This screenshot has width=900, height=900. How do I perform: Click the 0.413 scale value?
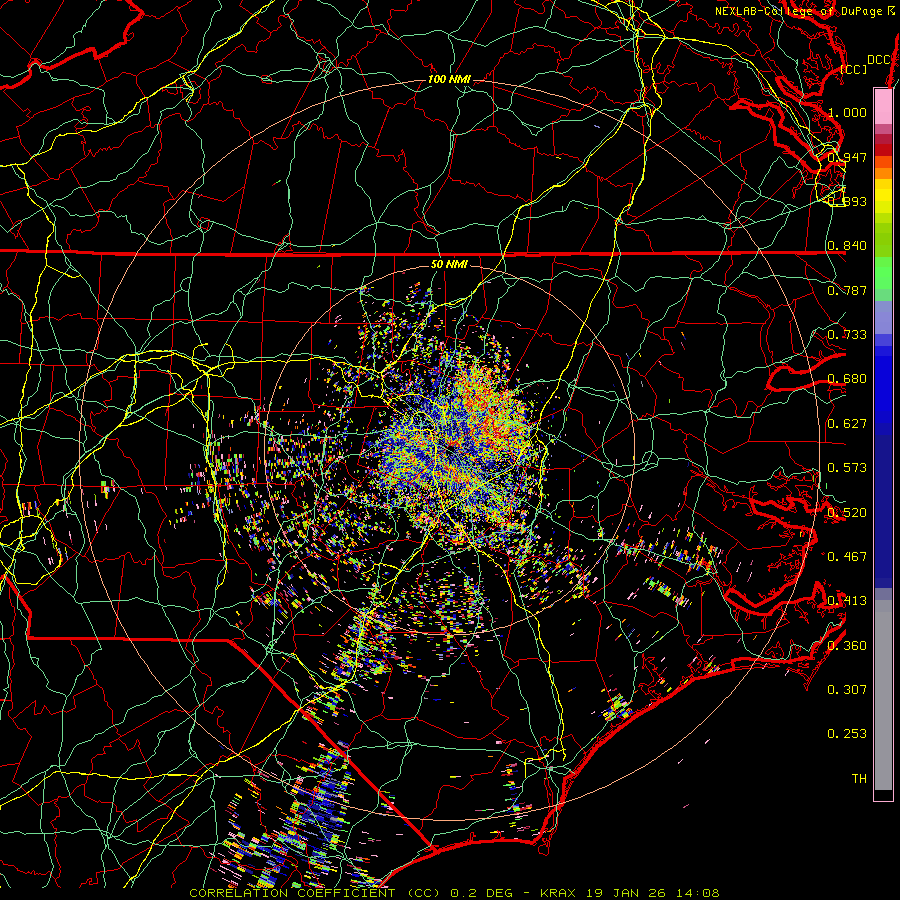pos(847,601)
